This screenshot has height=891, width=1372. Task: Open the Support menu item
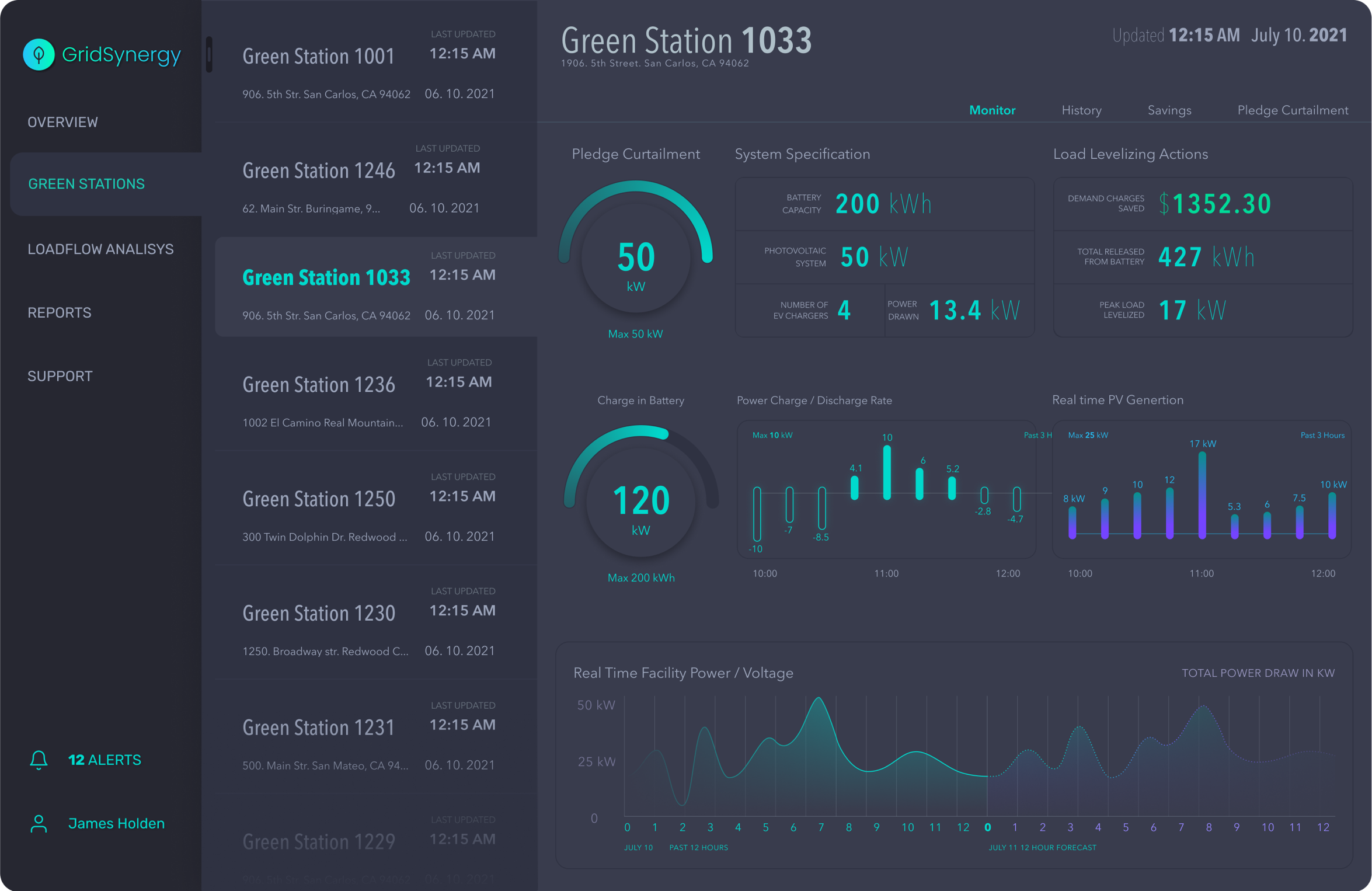pyautogui.click(x=60, y=376)
